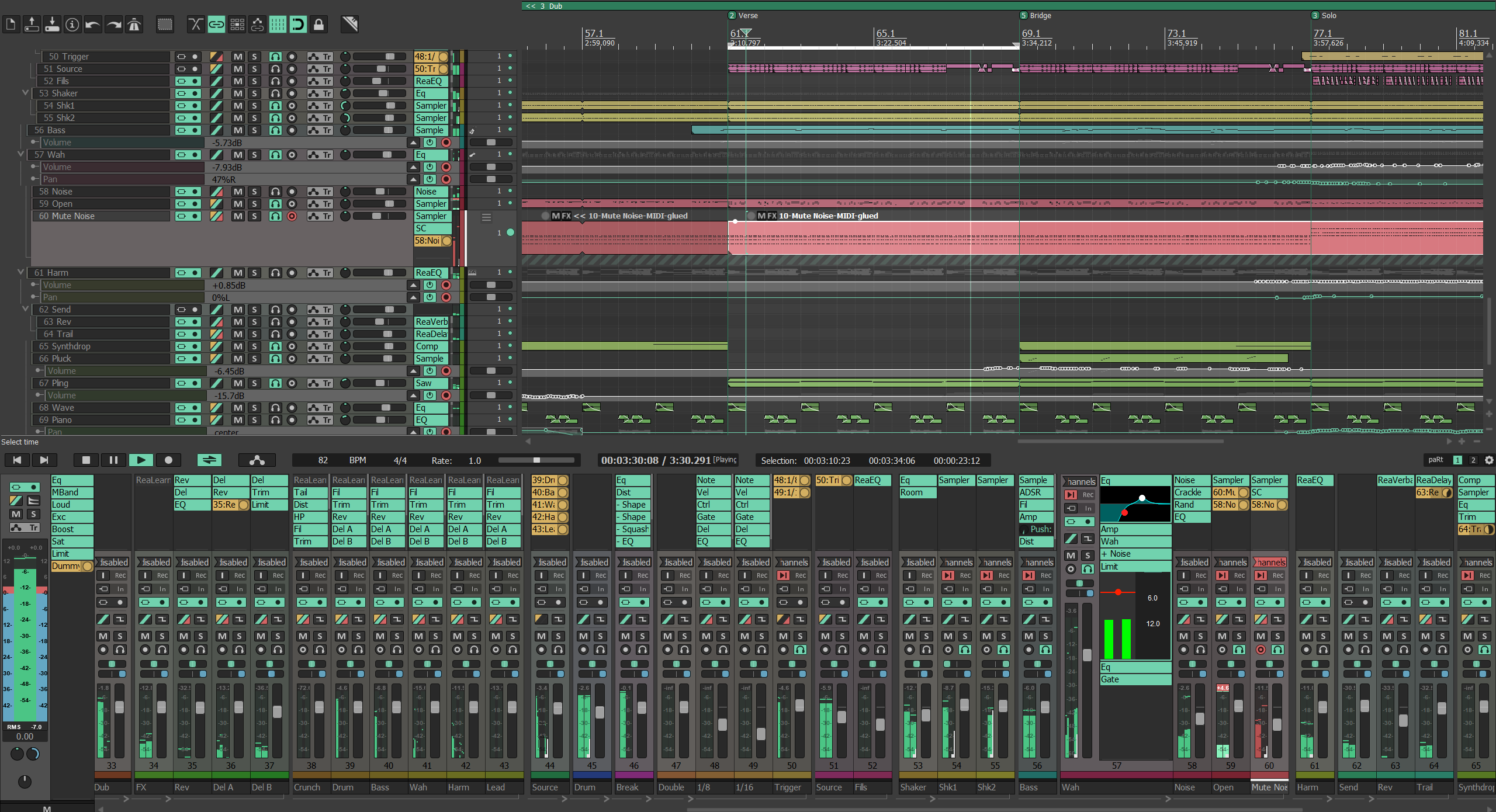Open project info via the 'i' icon
This screenshot has width=1496, height=812.
(x=72, y=25)
